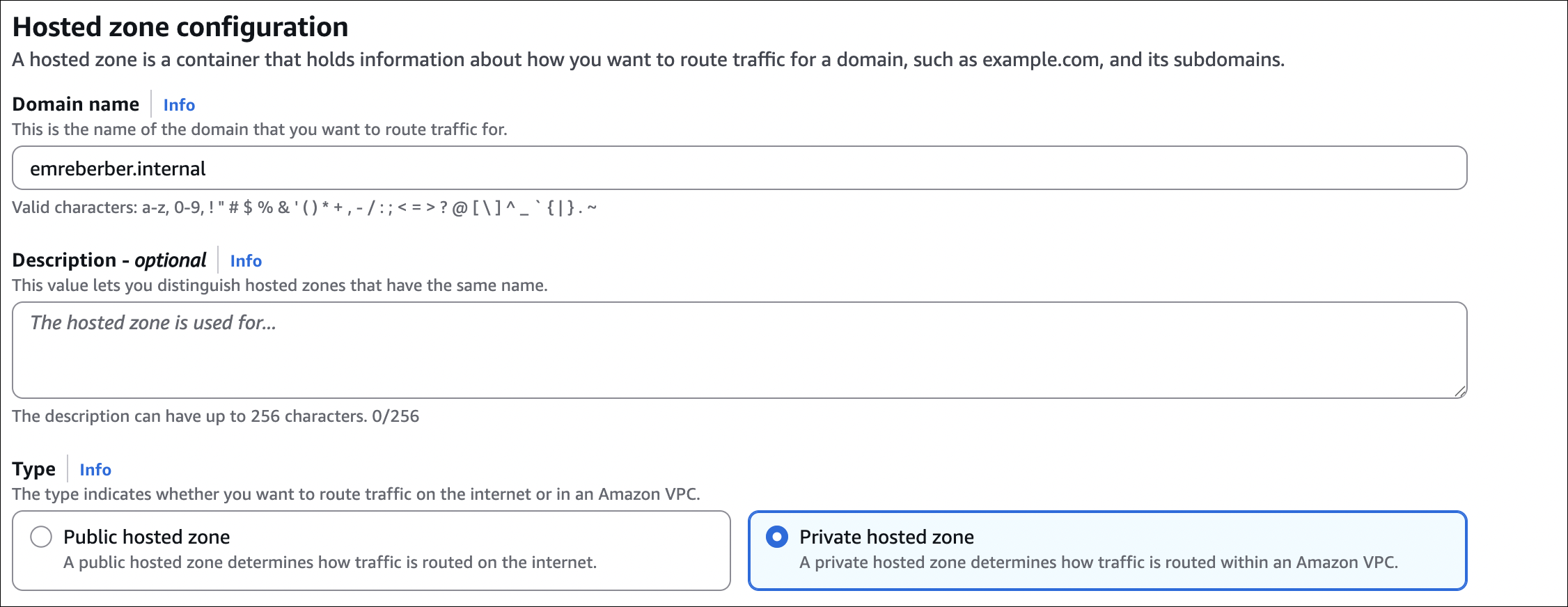Click the 'Valid characters' hint text
The image size is (1568, 607).
click(x=304, y=207)
